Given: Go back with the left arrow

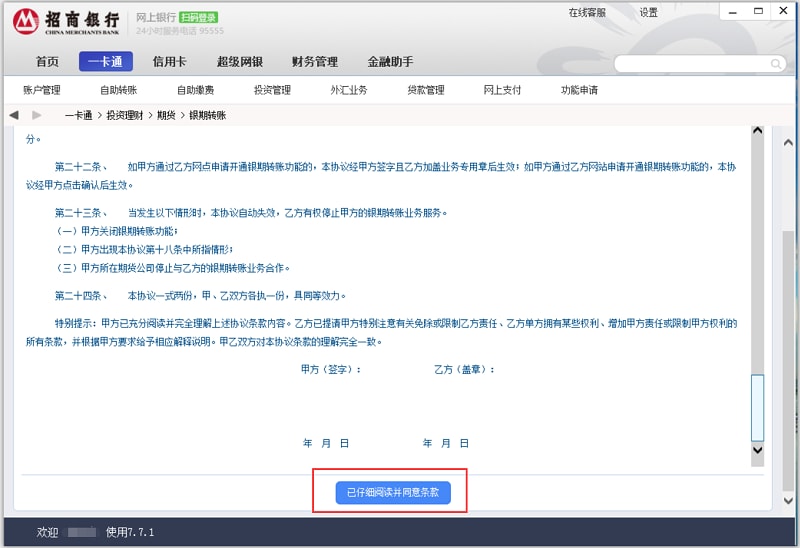Looking at the screenshot, I should (x=14, y=115).
